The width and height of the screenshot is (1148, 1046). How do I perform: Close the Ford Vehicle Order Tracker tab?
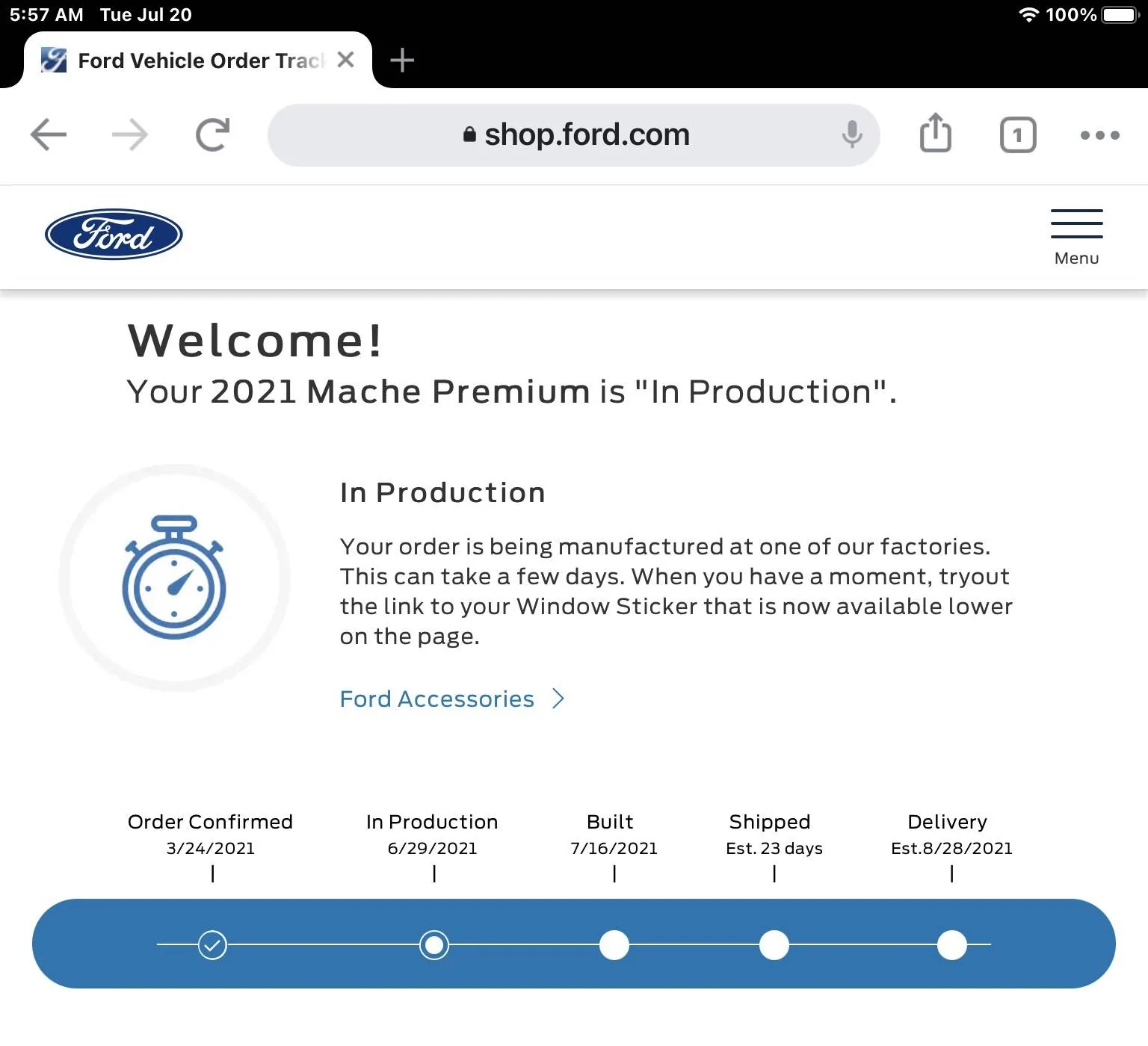click(345, 60)
